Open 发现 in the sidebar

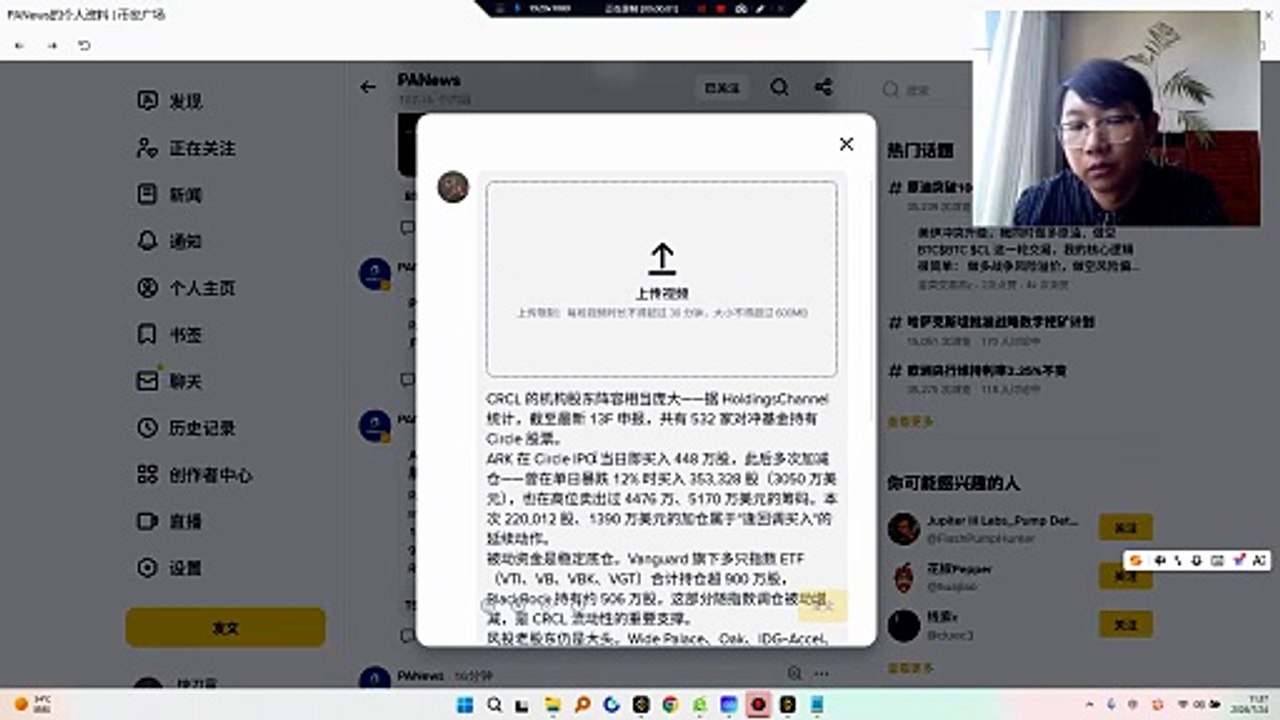(x=171, y=101)
